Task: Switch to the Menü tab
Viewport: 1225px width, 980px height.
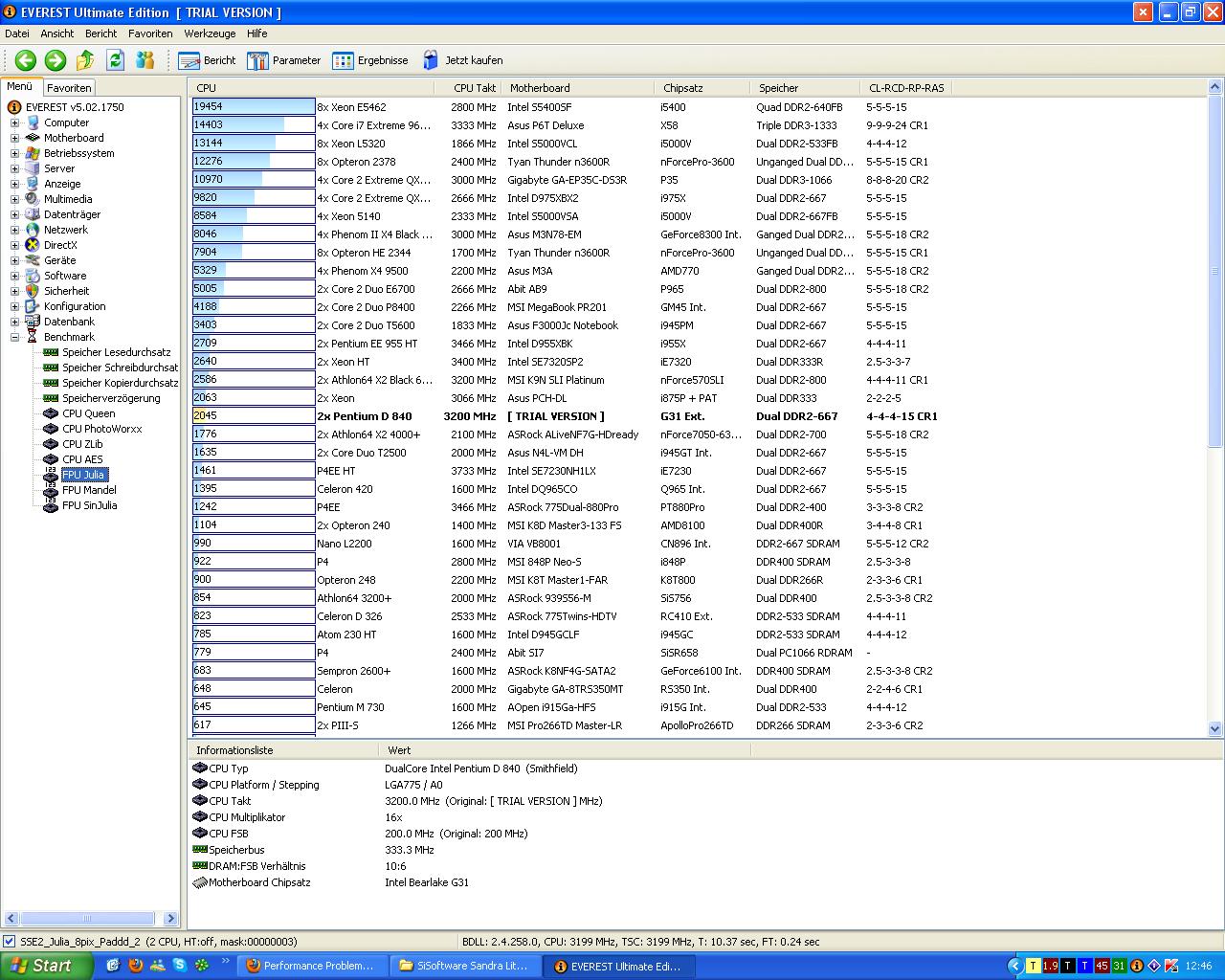Action: (x=20, y=86)
